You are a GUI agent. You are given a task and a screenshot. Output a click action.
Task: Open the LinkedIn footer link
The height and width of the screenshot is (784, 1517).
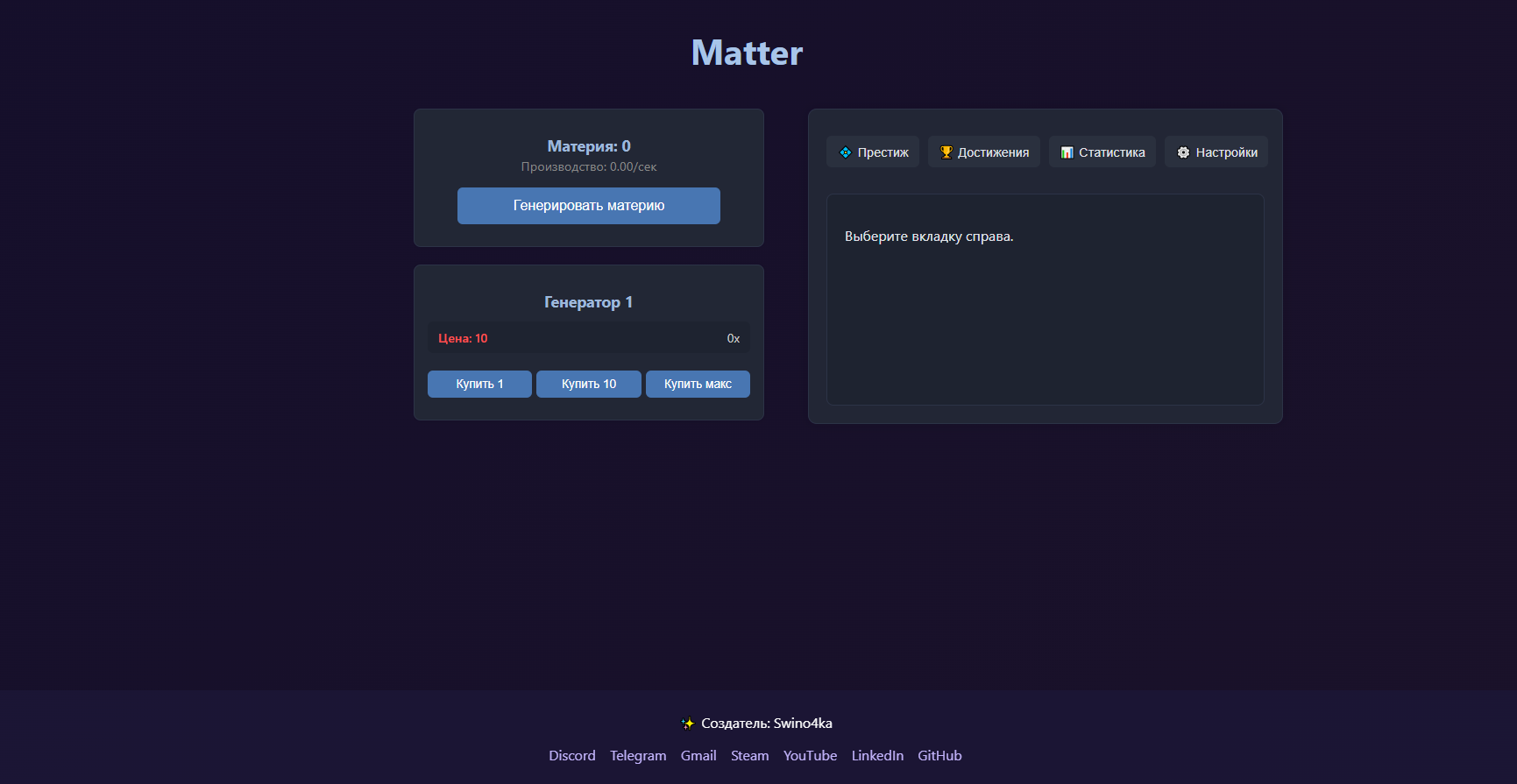pyautogui.click(x=877, y=756)
